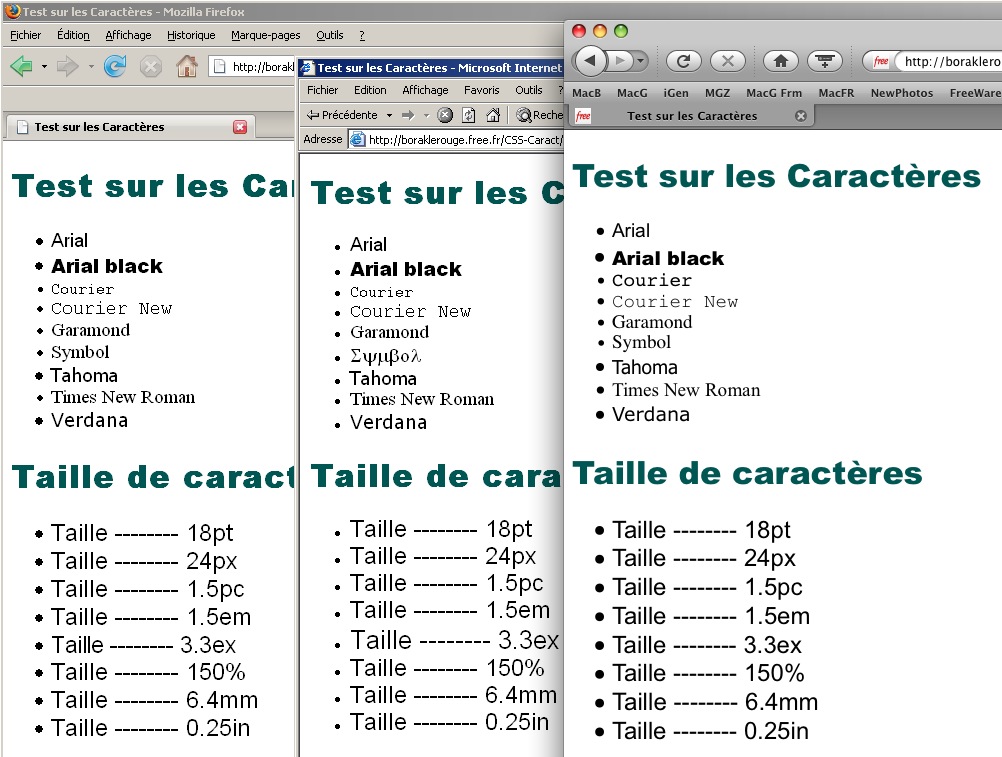The image size is (1002, 757).
Task: Open the MGZ bookmark
Action: (717, 93)
